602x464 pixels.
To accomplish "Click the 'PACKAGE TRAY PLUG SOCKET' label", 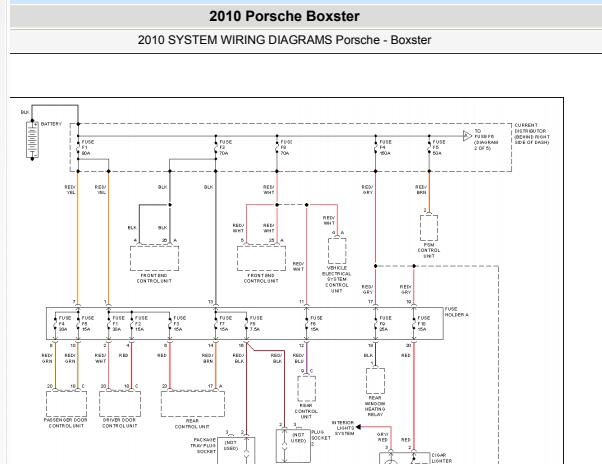I will (203, 446).
